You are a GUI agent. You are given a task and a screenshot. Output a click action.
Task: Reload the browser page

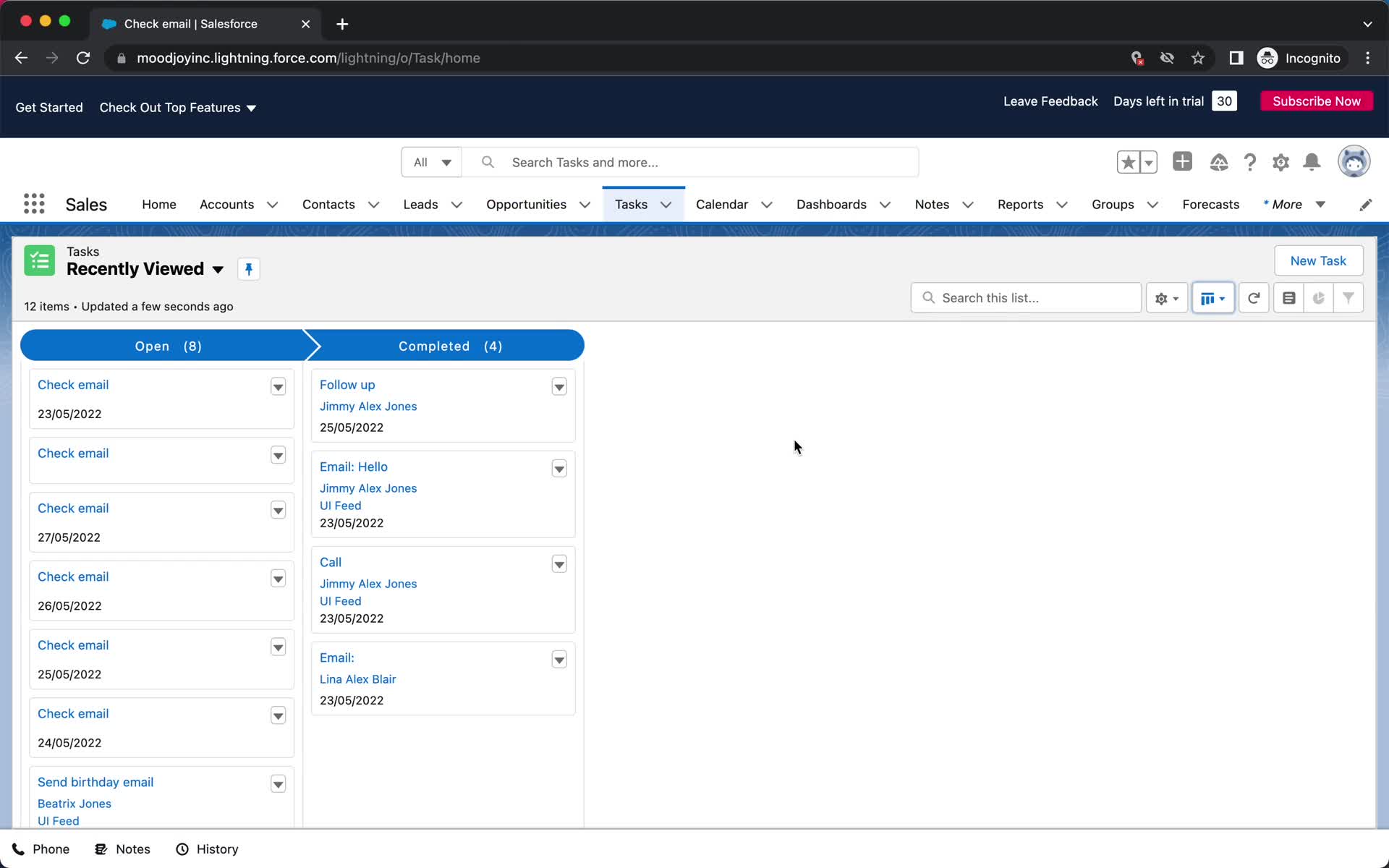pyautogui.click(x=83, y=58)
